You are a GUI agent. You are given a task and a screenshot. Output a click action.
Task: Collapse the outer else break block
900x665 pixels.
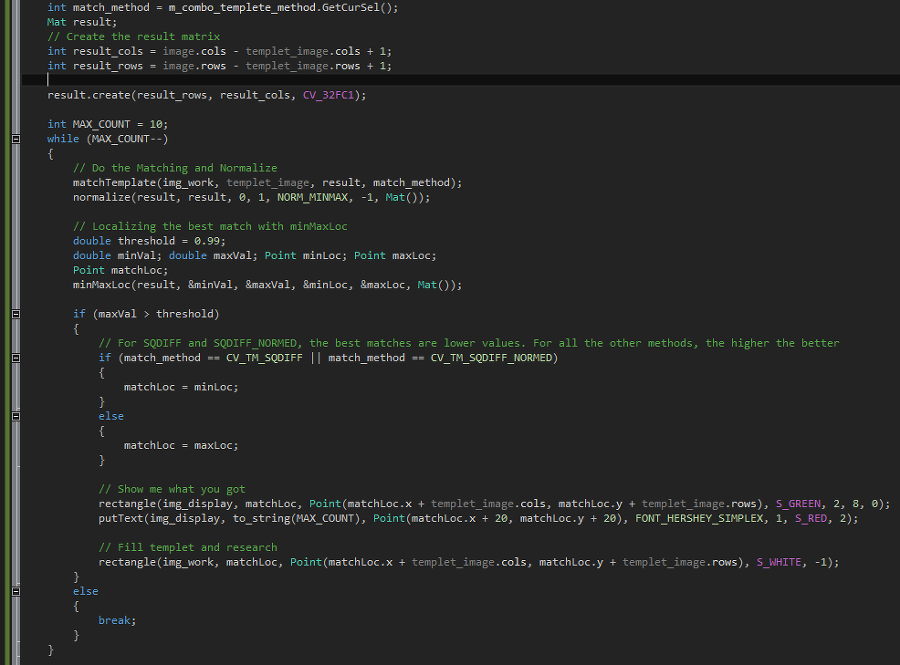[16, 591]
